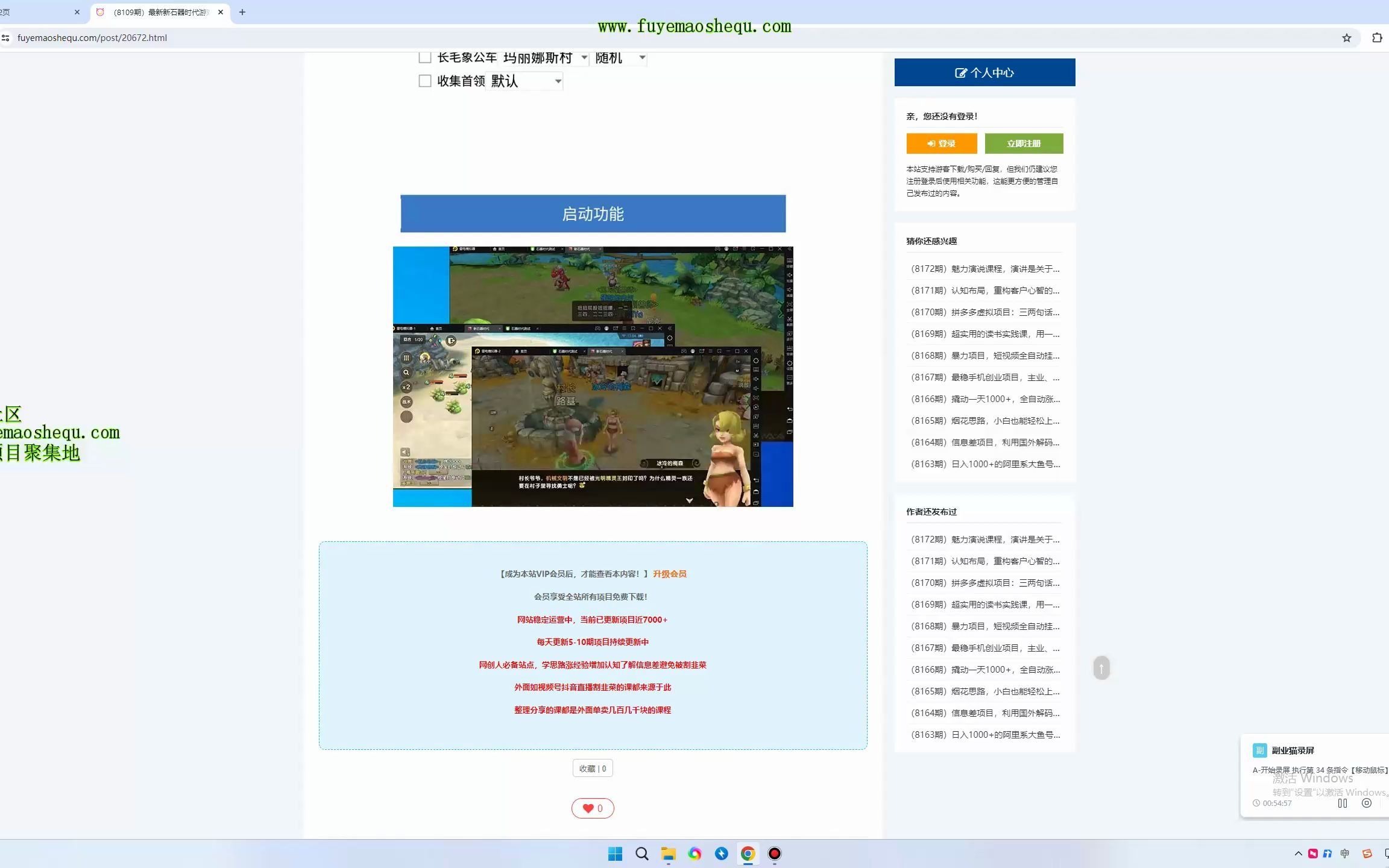Open (8168期) 暴力项目 under 作者还发布过
Viewport: 1389px width, 868px height.
coord(985,626)
